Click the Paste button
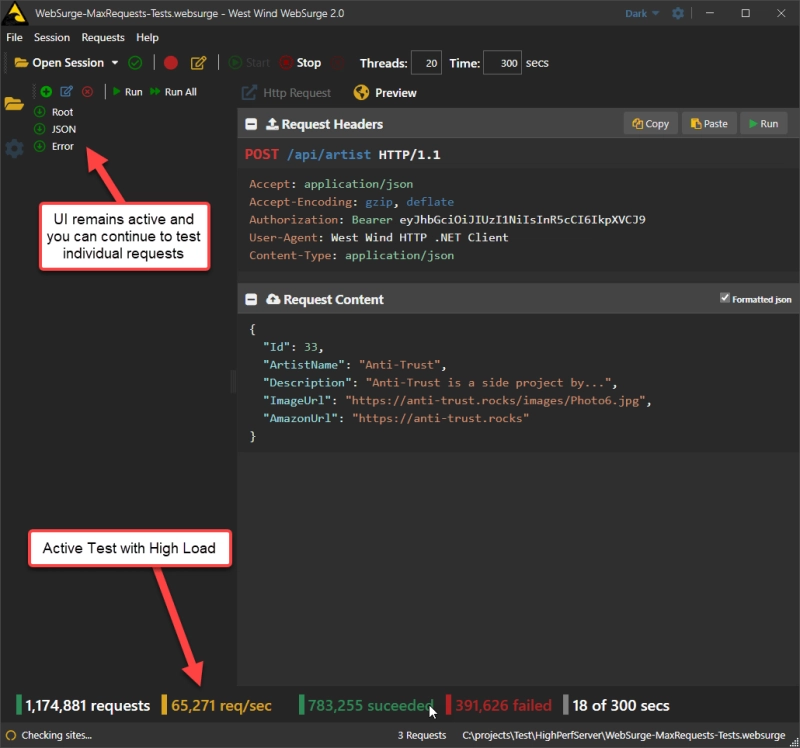The height and width of the screenshot is (748, 800). point(709,123)
